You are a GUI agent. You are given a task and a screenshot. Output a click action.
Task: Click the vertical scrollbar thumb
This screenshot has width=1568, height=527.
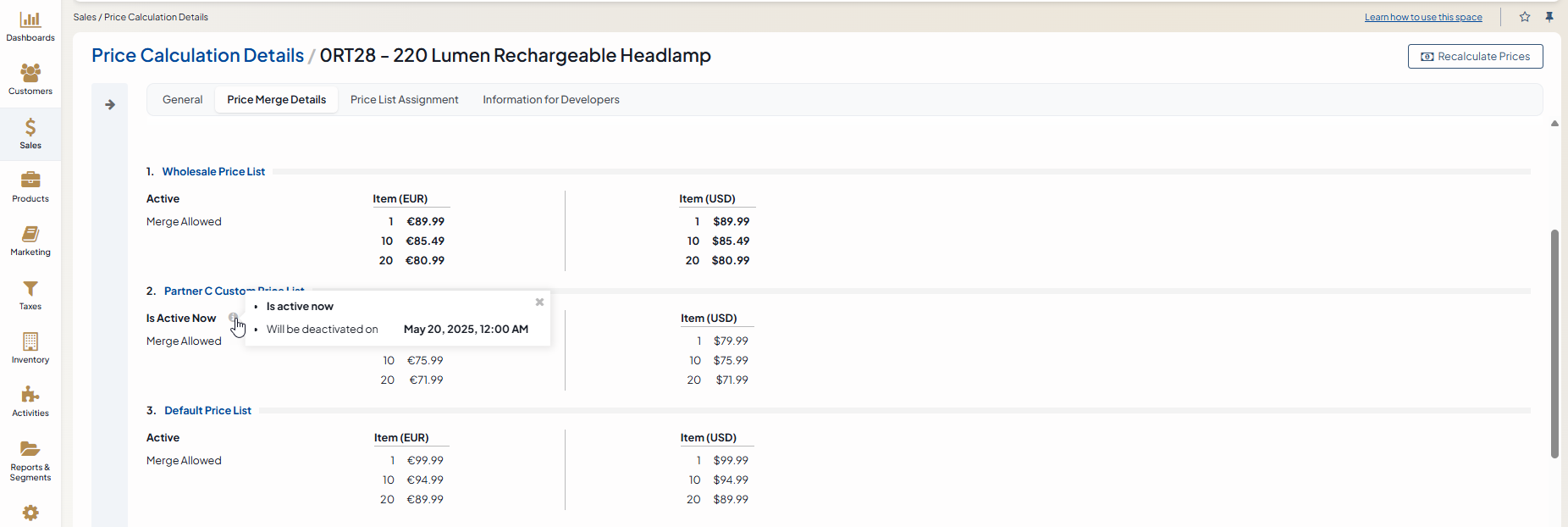click(1554, 343)
